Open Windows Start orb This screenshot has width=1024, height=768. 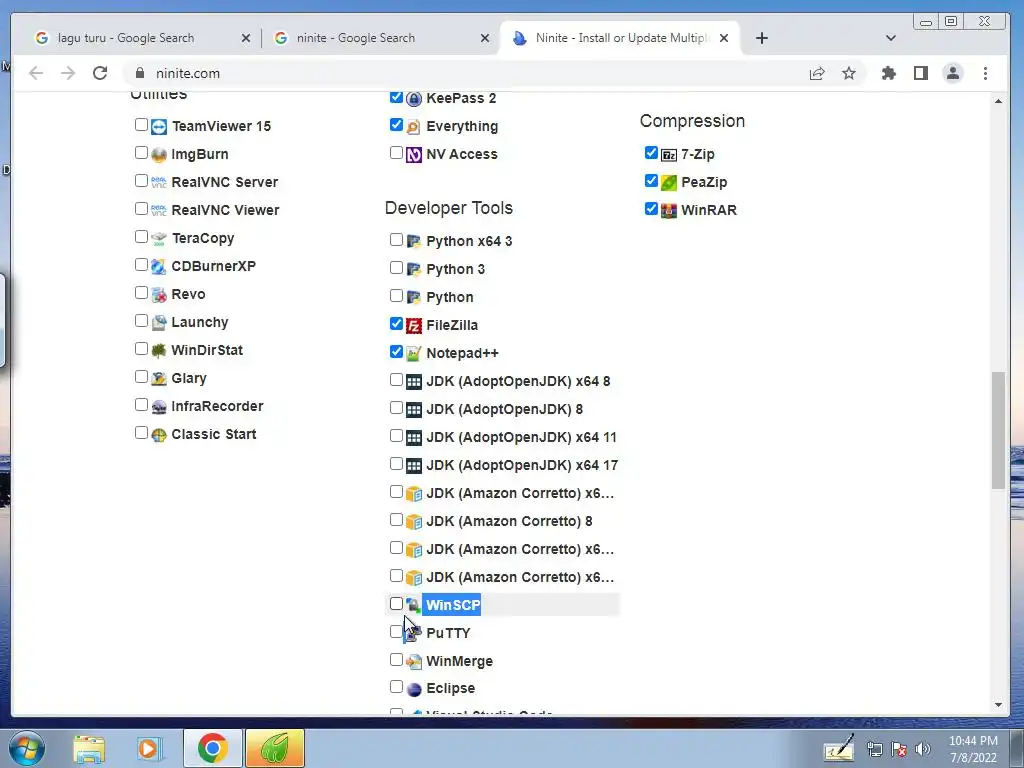click(x=26, y=748)
